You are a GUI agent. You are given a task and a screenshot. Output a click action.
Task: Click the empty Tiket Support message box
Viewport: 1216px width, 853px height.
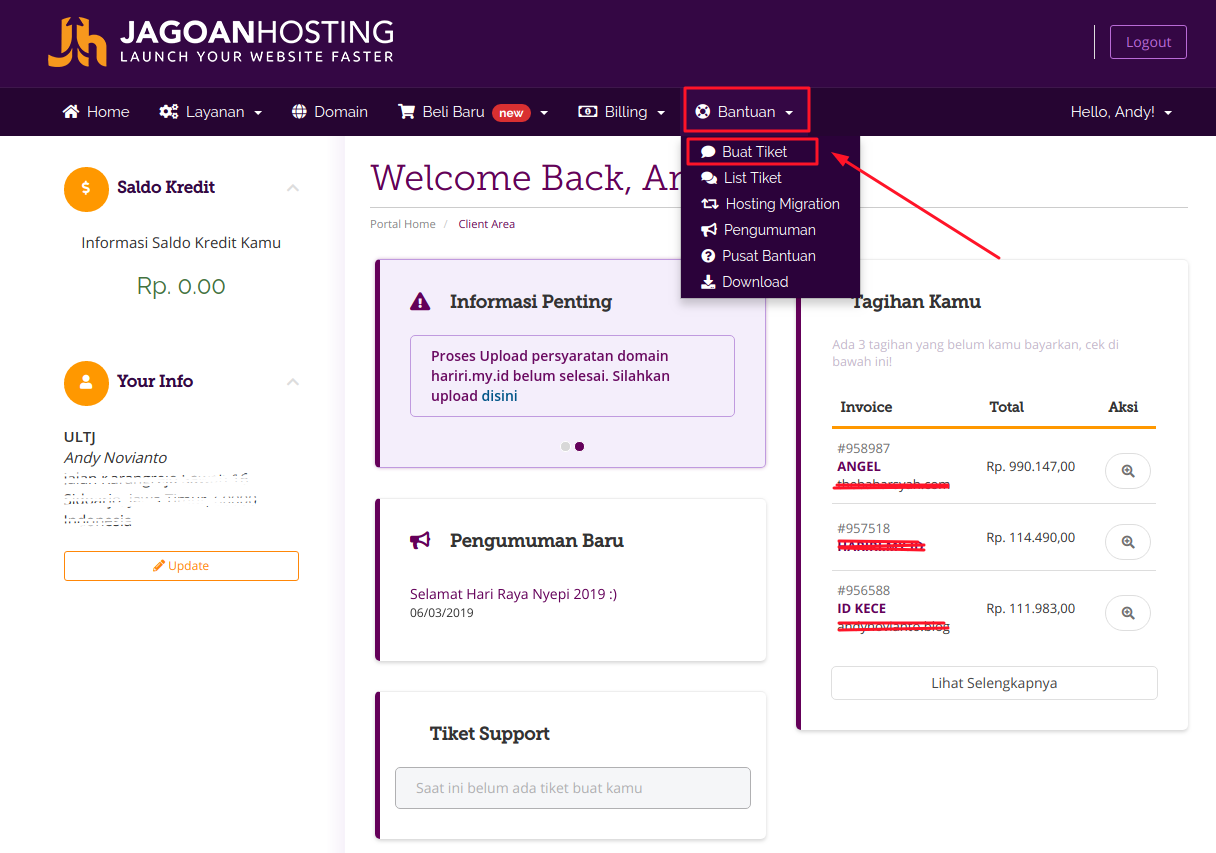(573, 788)
